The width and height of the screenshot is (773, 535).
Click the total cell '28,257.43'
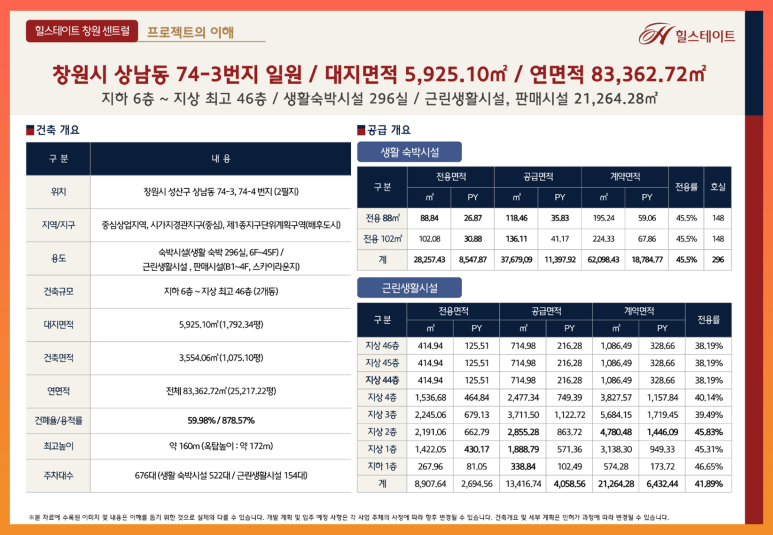click(x=429, y=259)
